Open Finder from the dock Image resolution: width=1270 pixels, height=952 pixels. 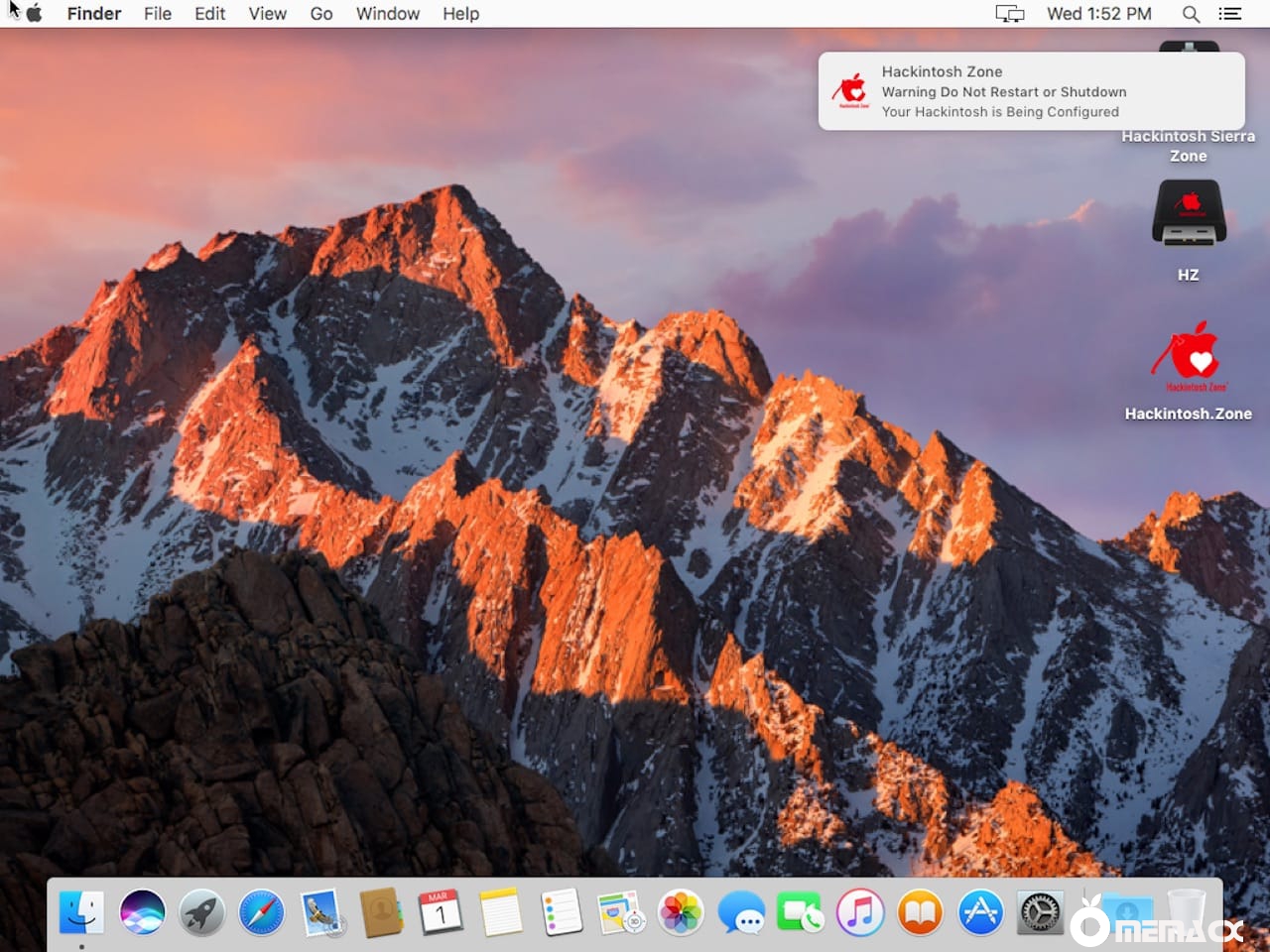pyautogui.click(x=81, y=912)
